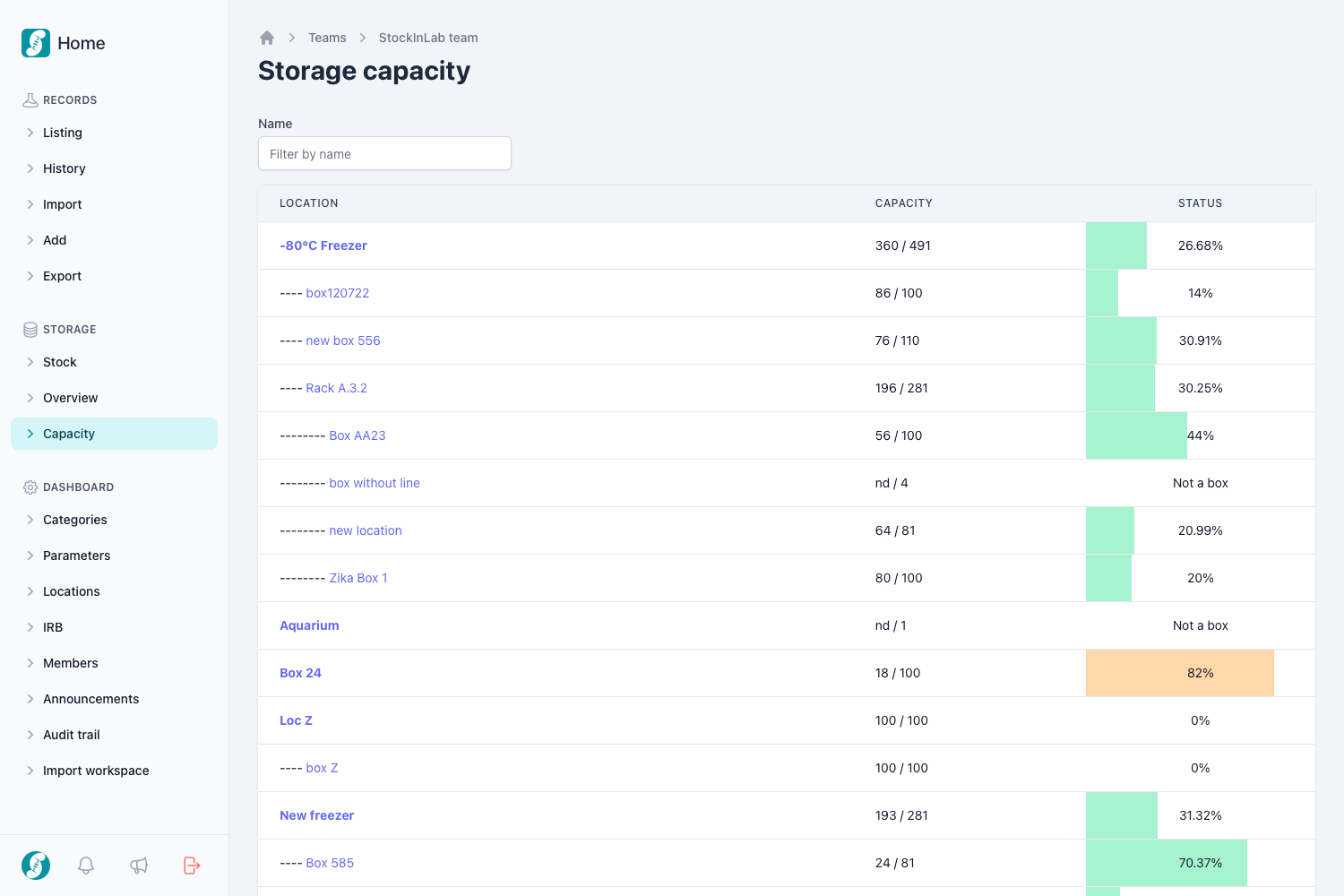
Task: Click the nd / 4 capacity value
Action: (892, 483)
